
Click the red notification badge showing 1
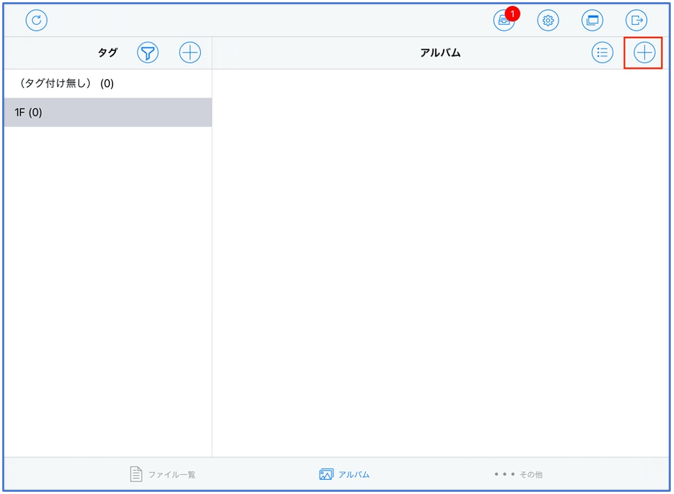pos(513,14)
